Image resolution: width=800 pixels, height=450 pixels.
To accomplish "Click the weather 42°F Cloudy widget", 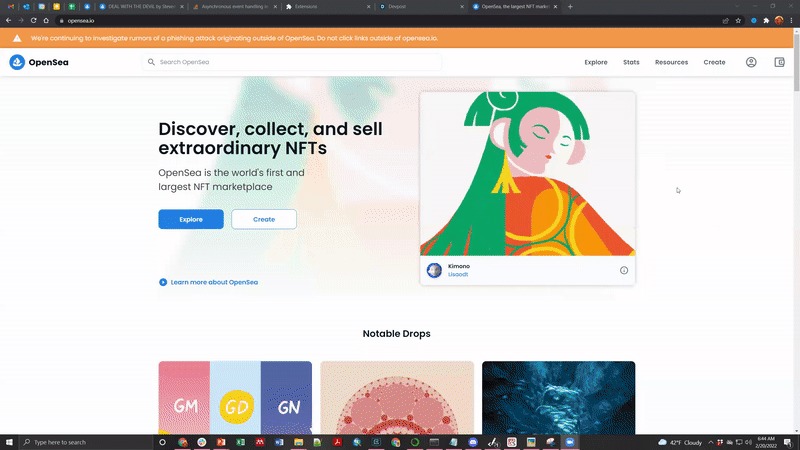I will [x=680, y=442].
